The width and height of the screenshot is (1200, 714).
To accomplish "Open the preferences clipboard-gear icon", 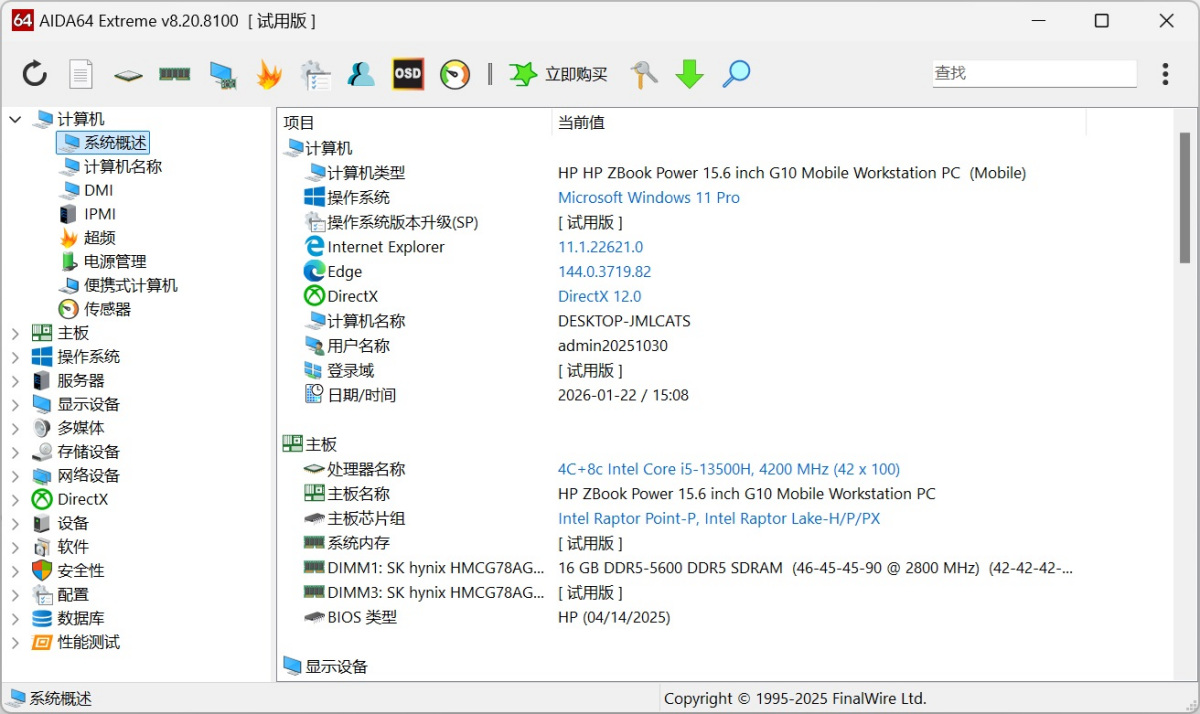I will (x=315, y=73).
